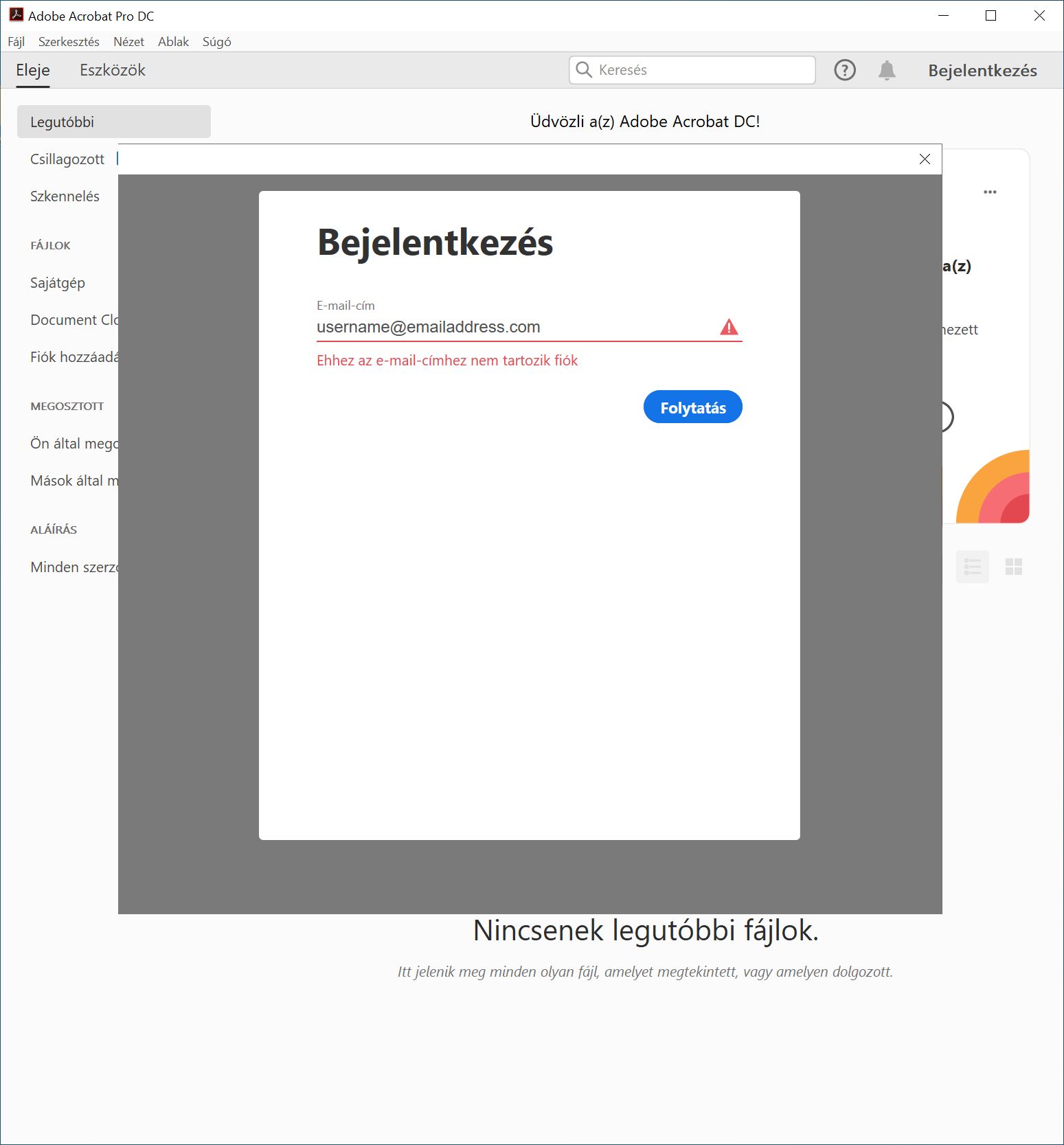The height and width of the screenshot is (1145, 1064).
Task: Click Bejelentkezés in the top bar
Action: pos(982,71)
